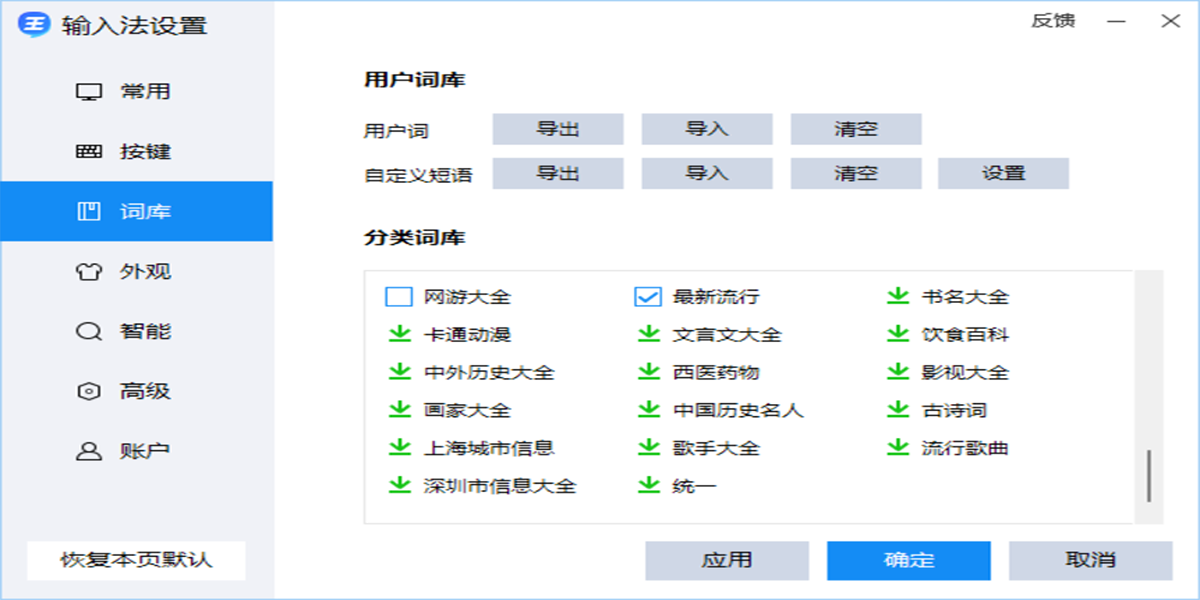Download the 统一 dictionary
This screenshot has height=600, width=1200.
tap(650, 488)
